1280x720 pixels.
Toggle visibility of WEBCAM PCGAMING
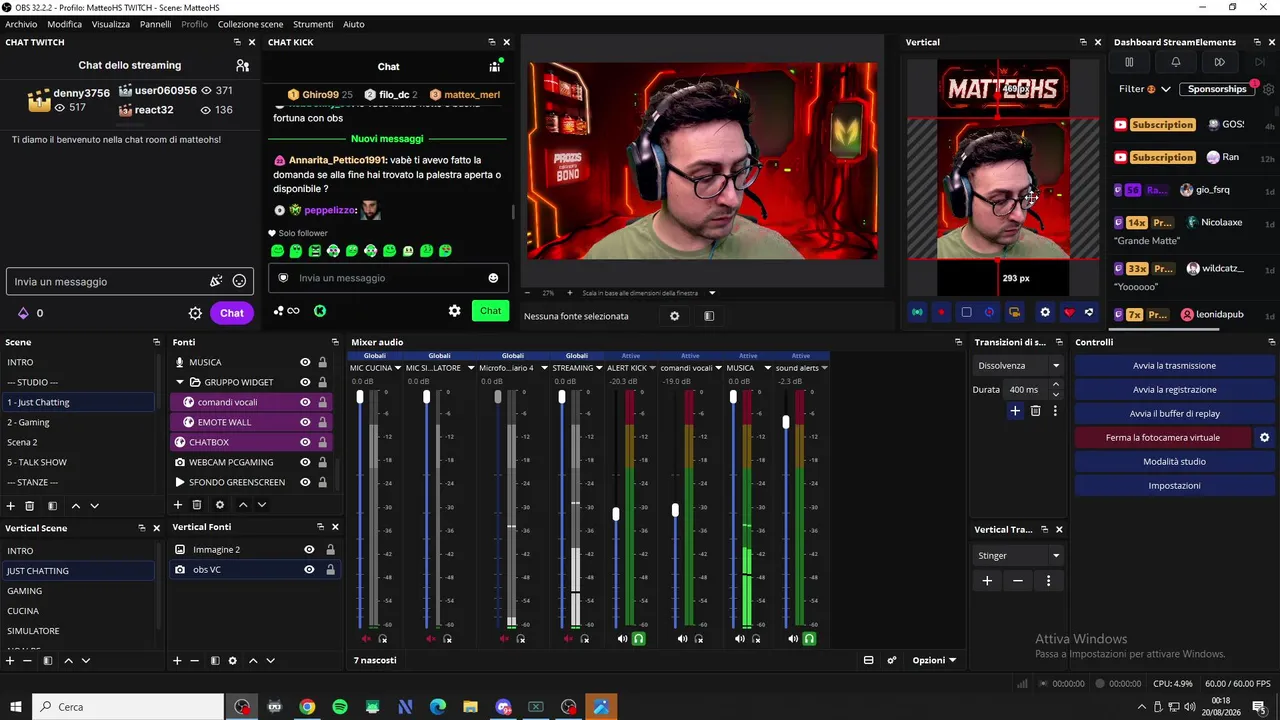click(305, 462)
